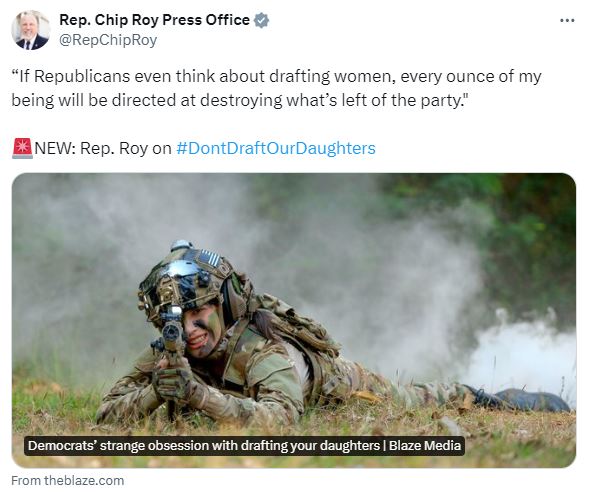The width and height of the screenshot is (592, 493).
Task: Open Chip Roy's profile avatar photo
Action: pyautogui.click(x=31, y=30)
